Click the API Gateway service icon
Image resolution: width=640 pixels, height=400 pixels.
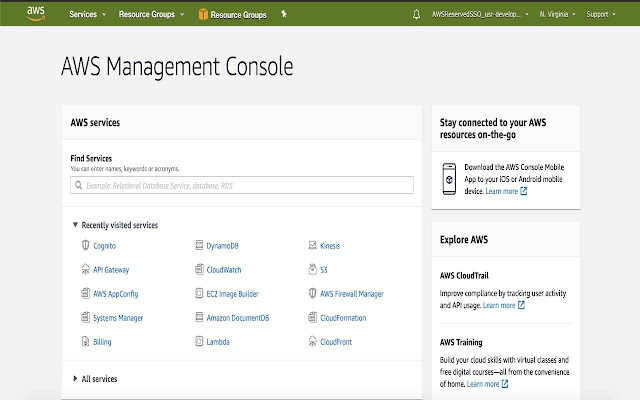pyautogui.click(x=85, y=269)
